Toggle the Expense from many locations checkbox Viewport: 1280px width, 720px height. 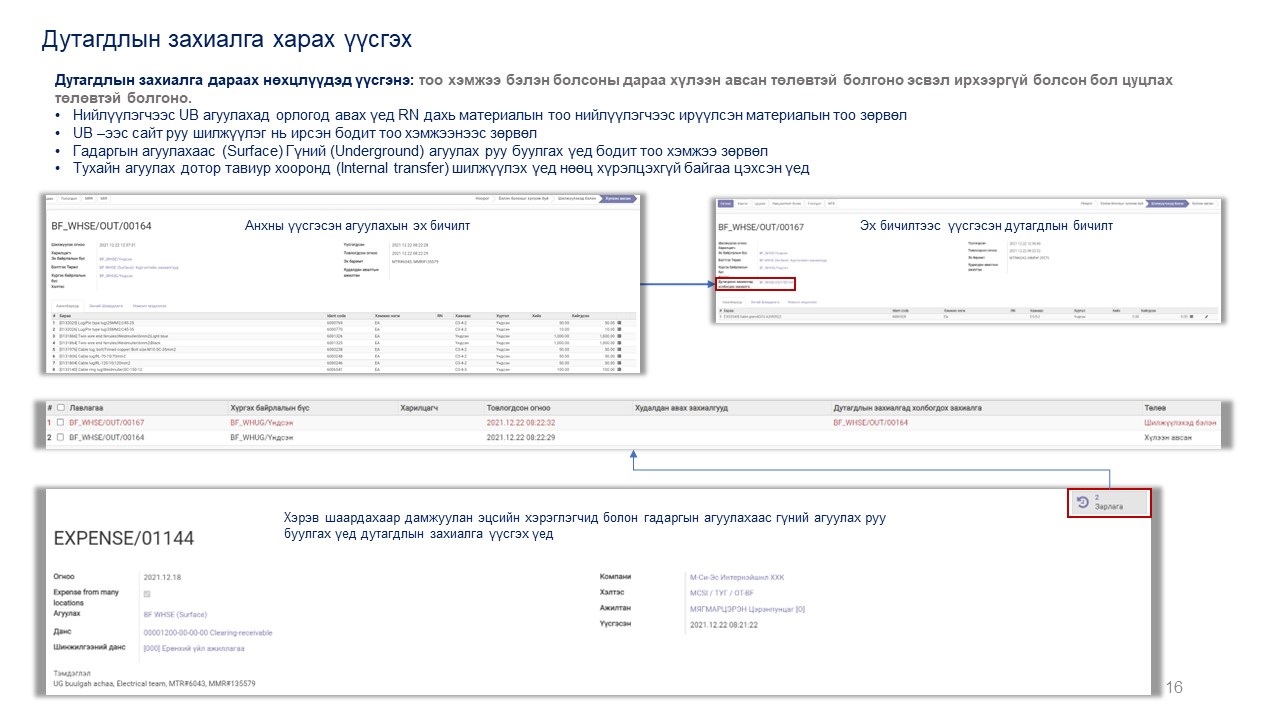[148, 594]
